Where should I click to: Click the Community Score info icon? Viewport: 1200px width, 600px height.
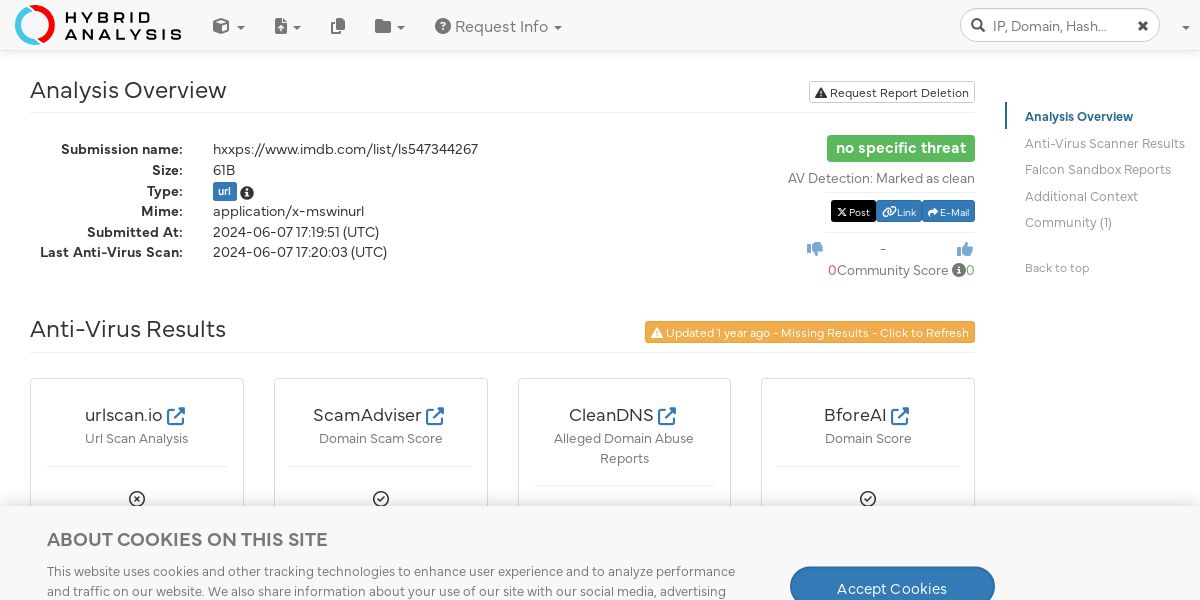point(959,270)
